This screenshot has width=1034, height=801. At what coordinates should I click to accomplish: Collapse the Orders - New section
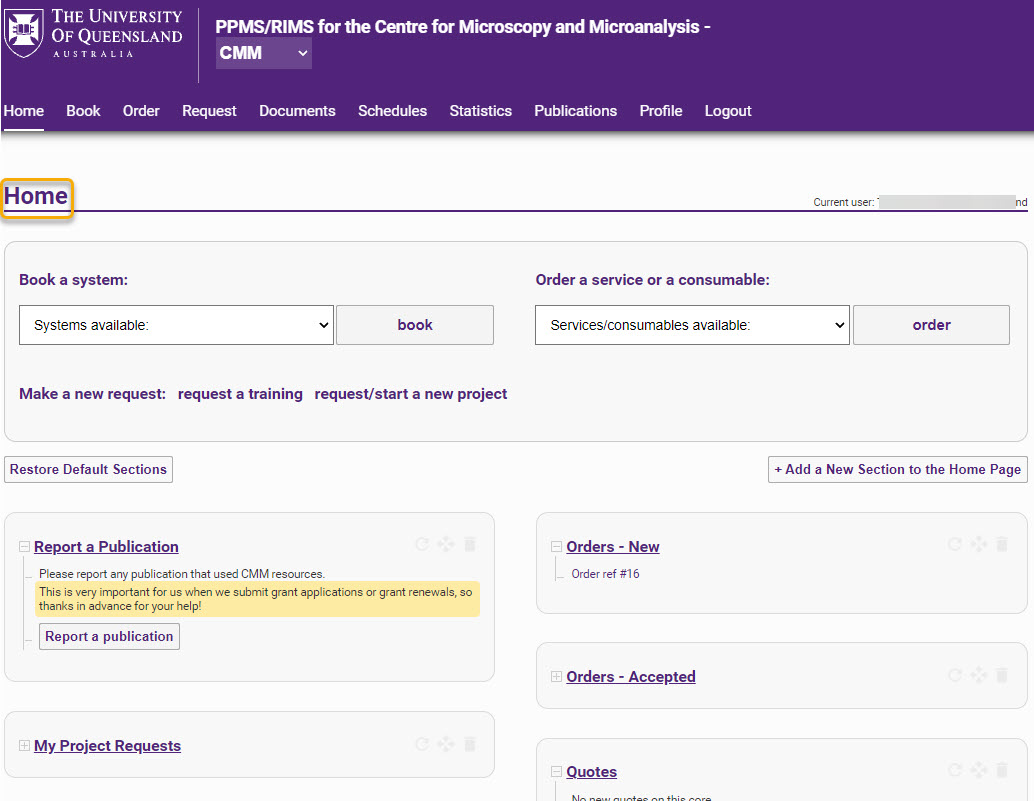coord(557,546)
